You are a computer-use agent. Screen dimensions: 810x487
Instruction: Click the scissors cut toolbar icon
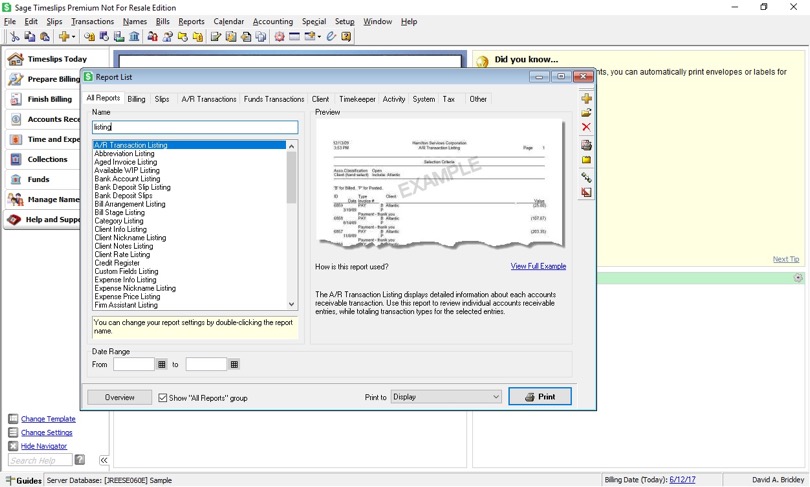tap(14, 36)
